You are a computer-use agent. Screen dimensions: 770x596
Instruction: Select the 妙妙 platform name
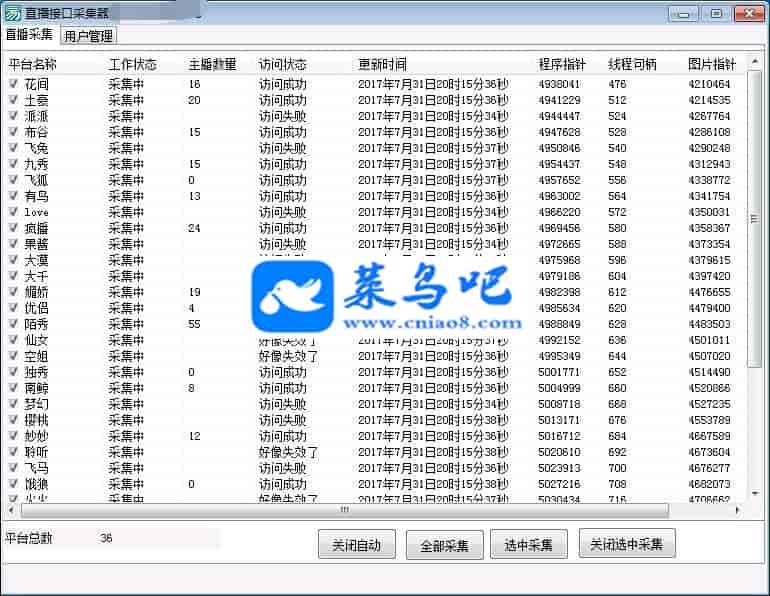[x=36, y=436]
